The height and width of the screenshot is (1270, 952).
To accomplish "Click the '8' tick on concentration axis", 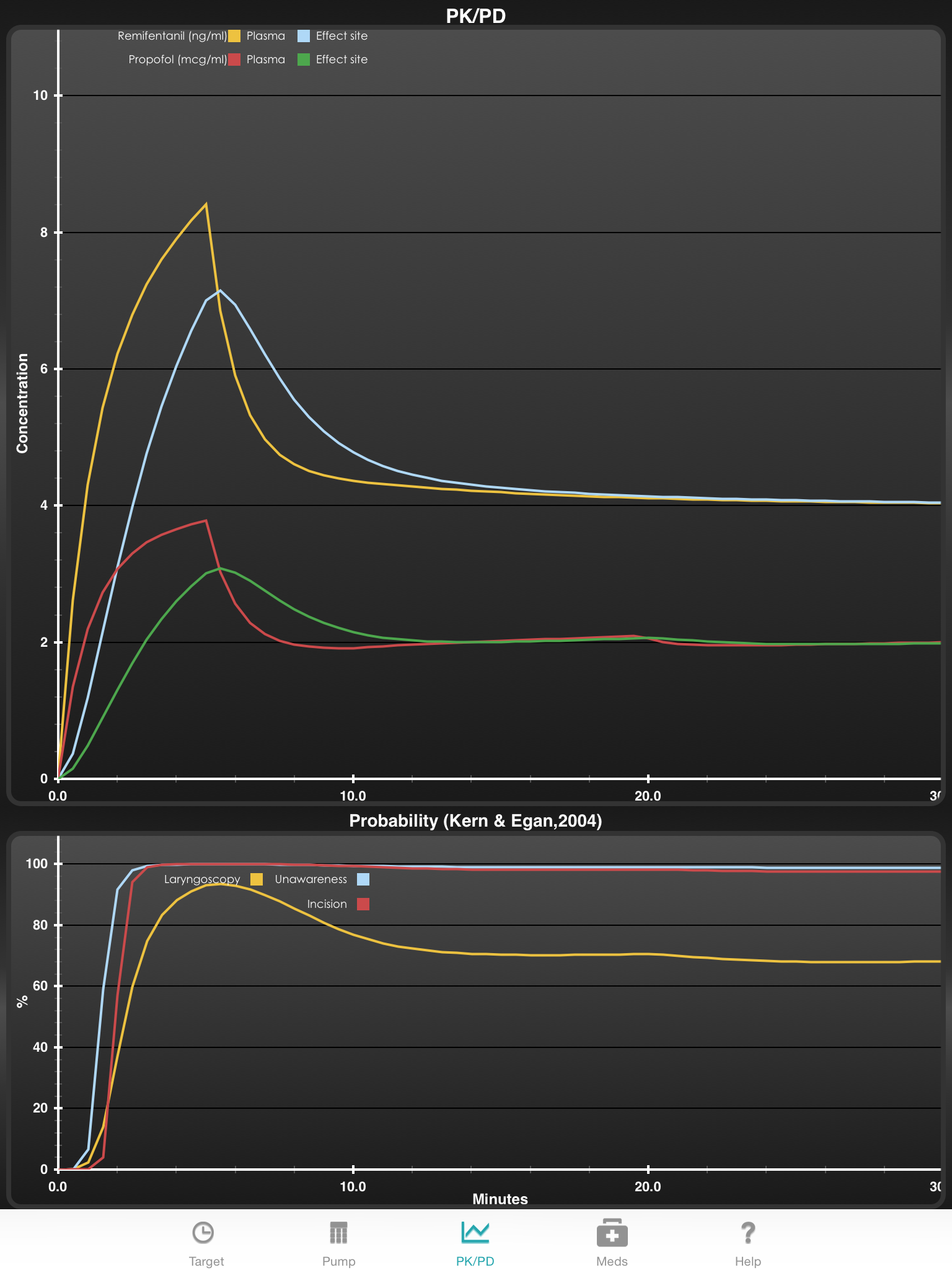I will 44,233.
